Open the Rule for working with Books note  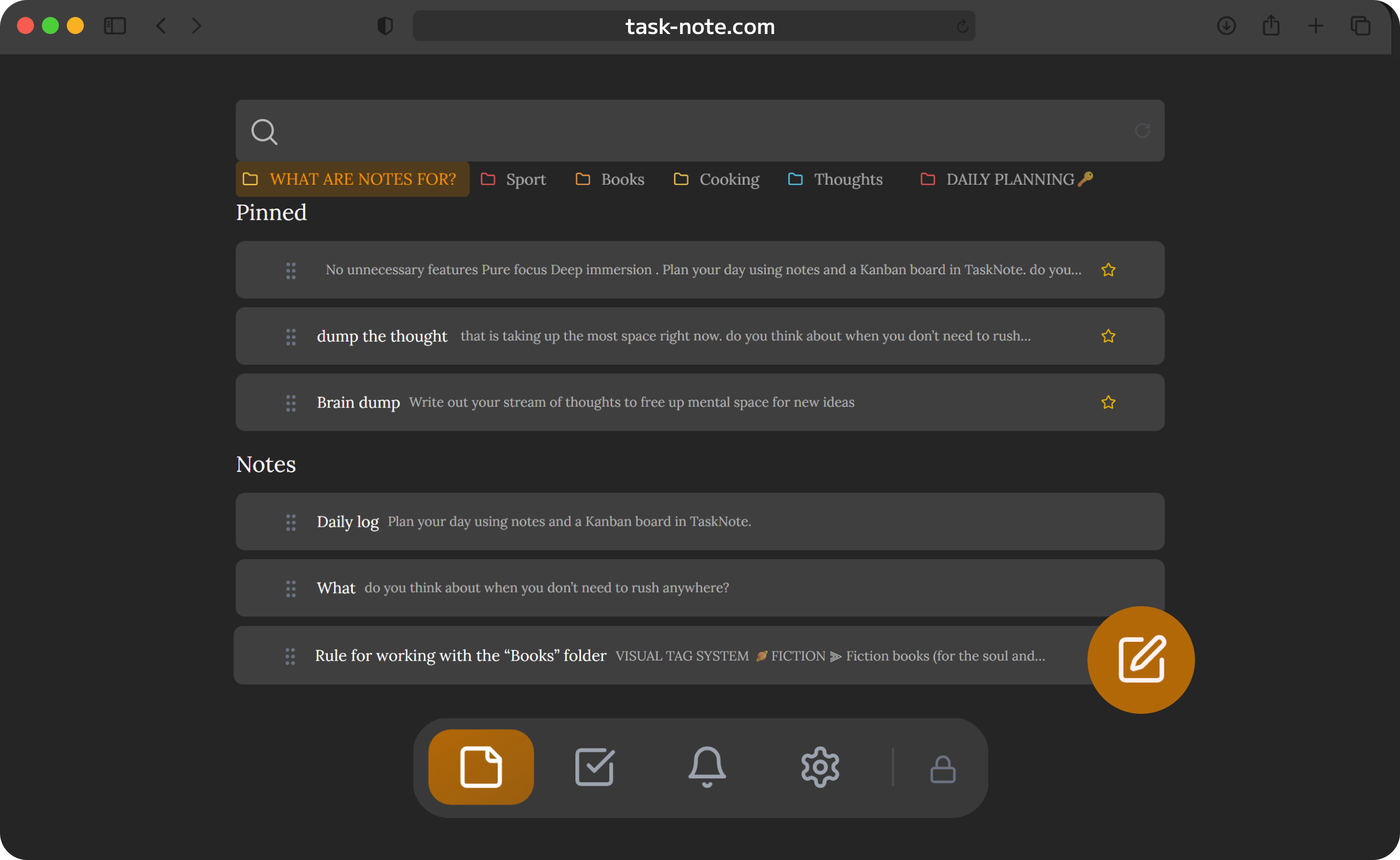pos(460,656)
